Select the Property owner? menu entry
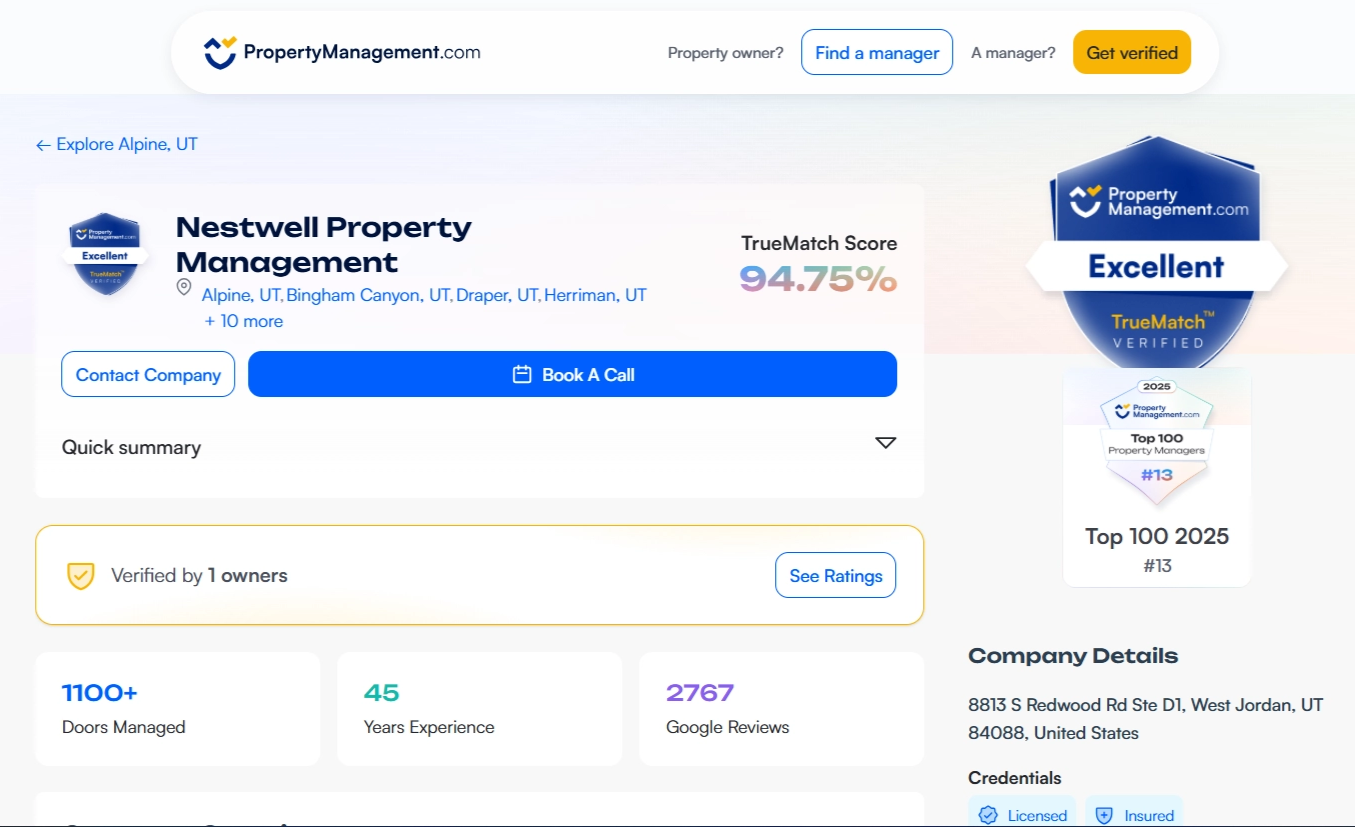 click(x=725, y=52)
